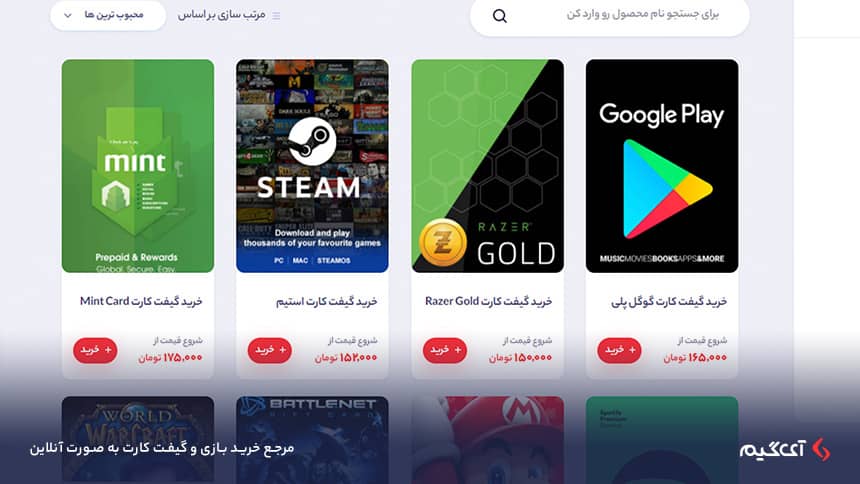Open خرید گیفت کارت استیم title link
Viewport: 860px width, 484px height.
pyautogui.click(x=326, y=301)
